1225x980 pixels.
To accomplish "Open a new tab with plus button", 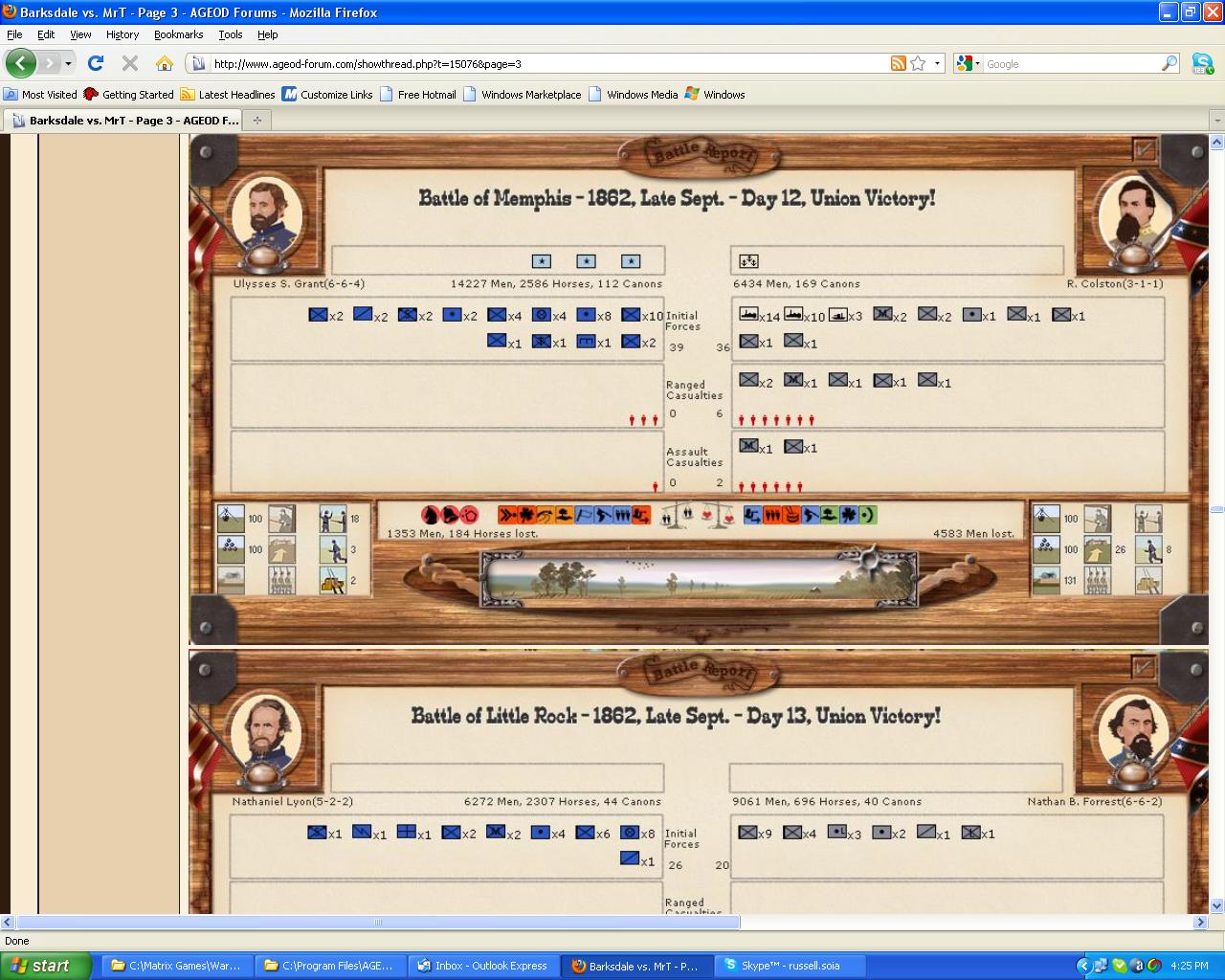I will (x=256, y=120).
